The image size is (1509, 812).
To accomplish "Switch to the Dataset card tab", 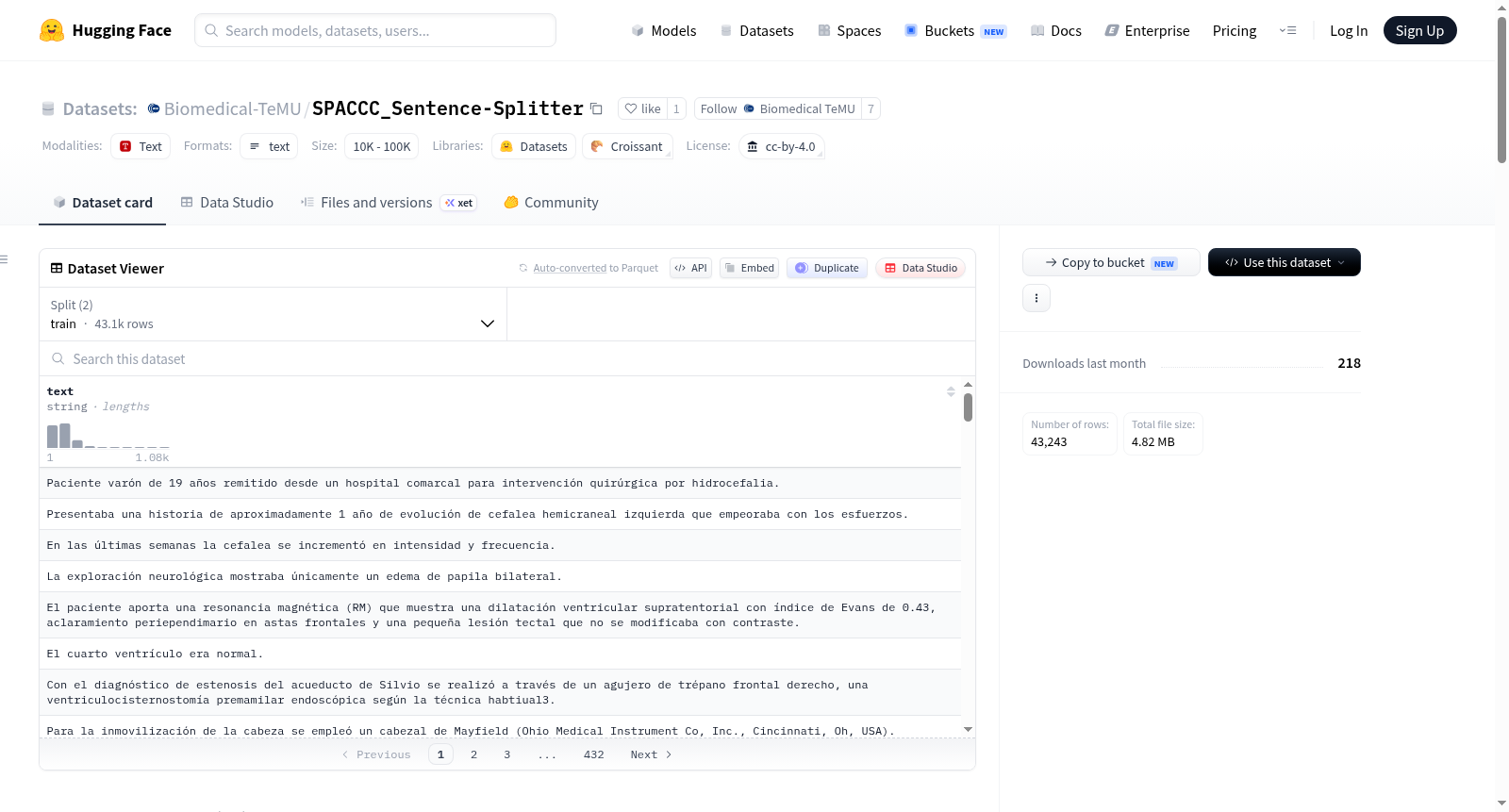I will click(103, 203).
